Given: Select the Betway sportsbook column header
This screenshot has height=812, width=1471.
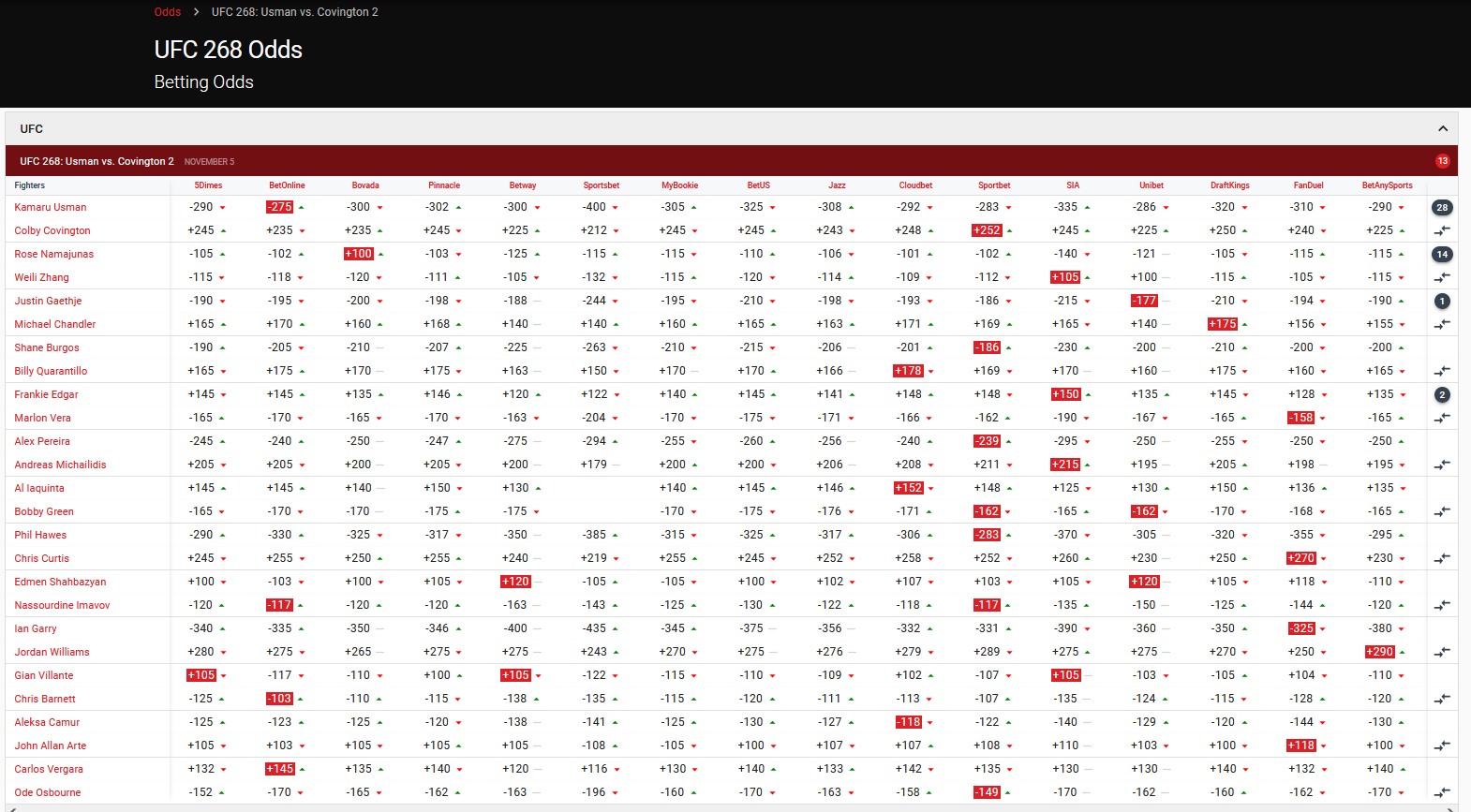Looking at the screenshot, I should [x=523, y=185].
